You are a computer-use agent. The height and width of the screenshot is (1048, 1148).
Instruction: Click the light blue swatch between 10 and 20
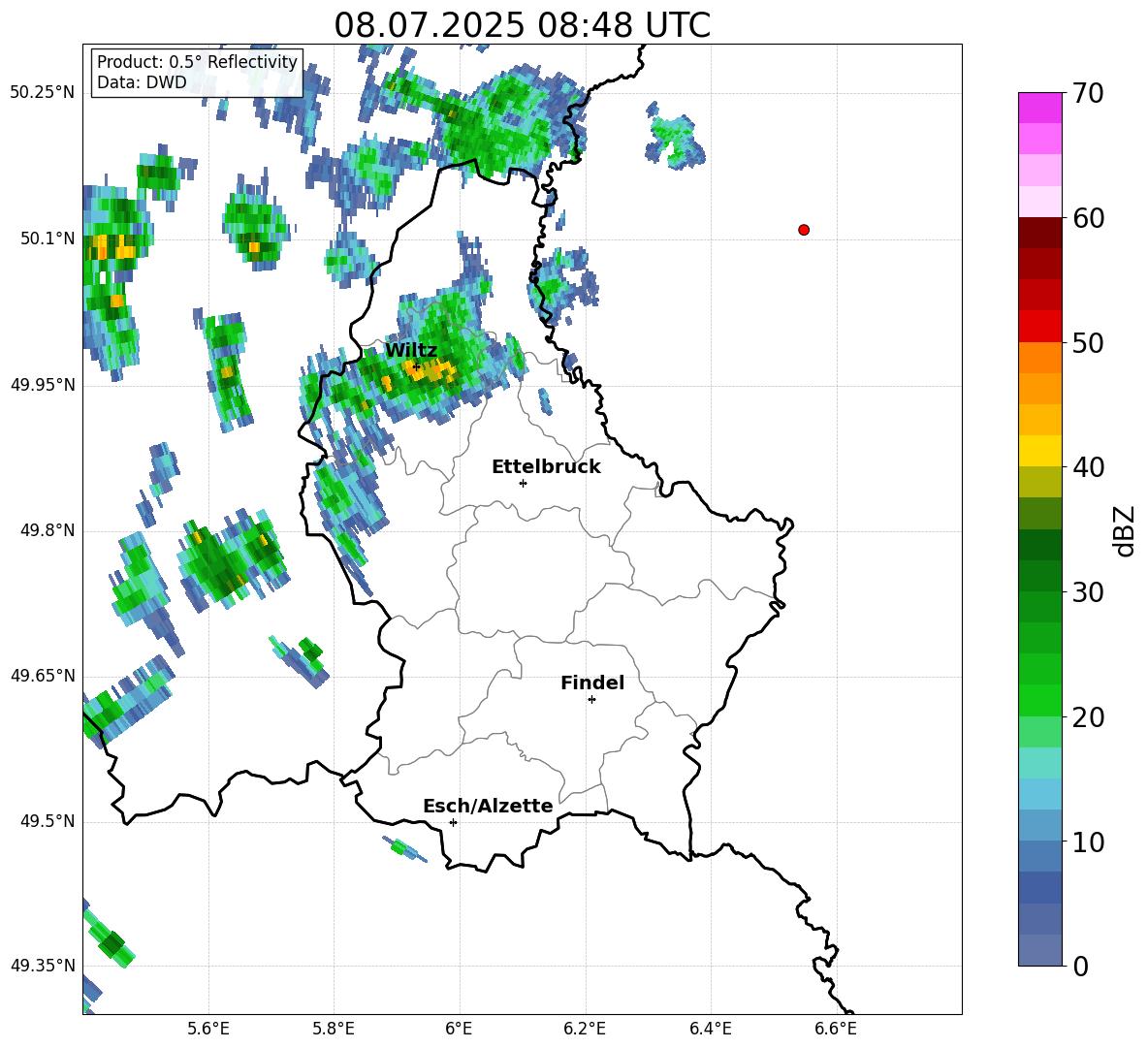click(x=1039, y=794)
